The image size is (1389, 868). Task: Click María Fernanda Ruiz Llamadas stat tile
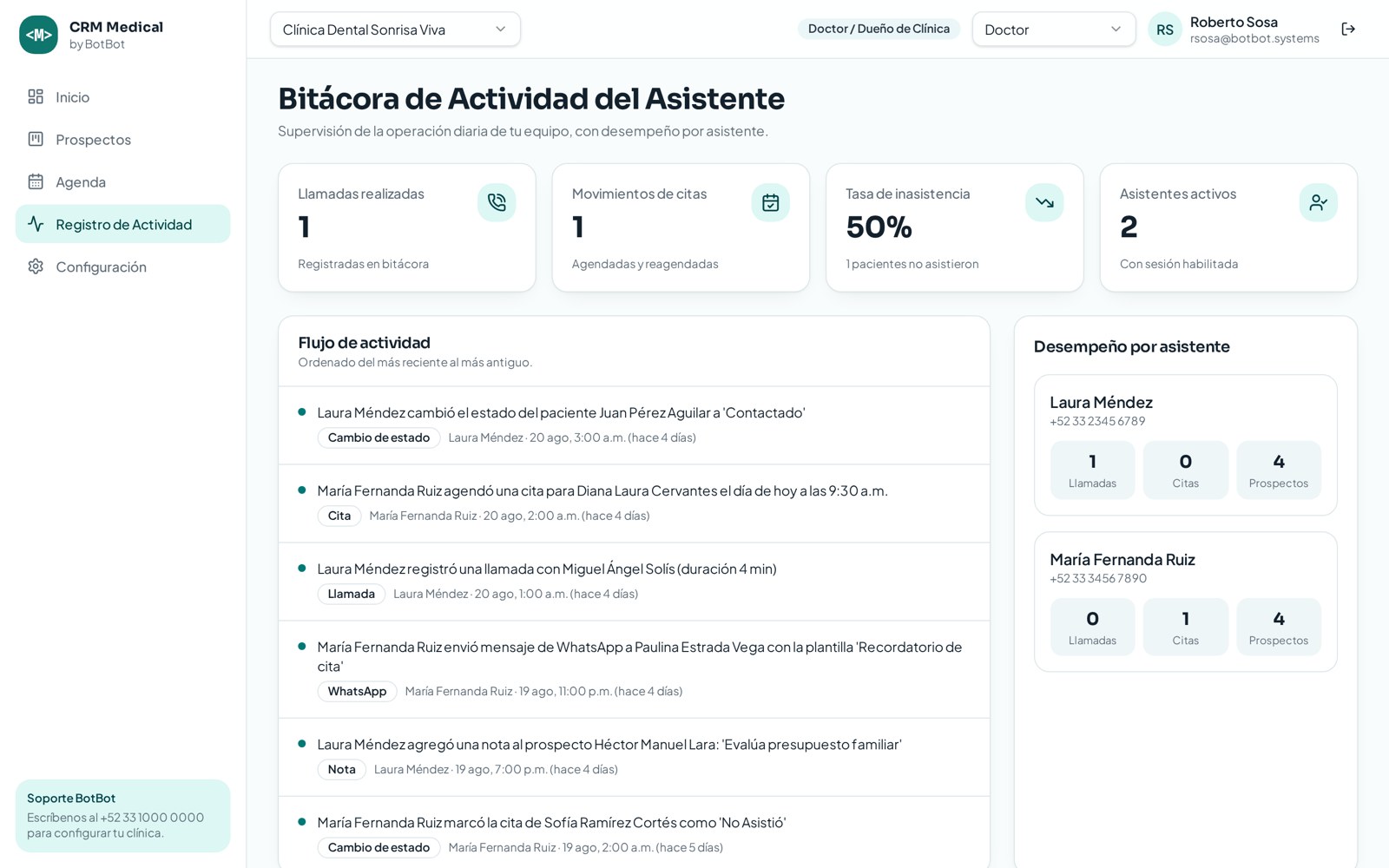(x=1092, y=627)
